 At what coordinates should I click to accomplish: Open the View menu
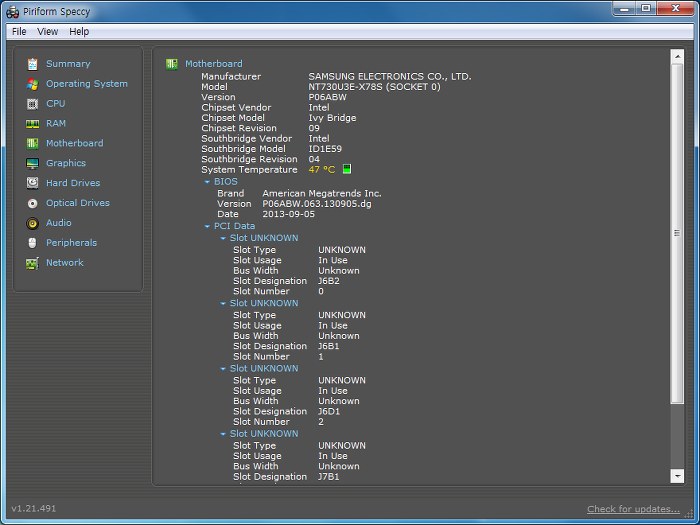47,32
